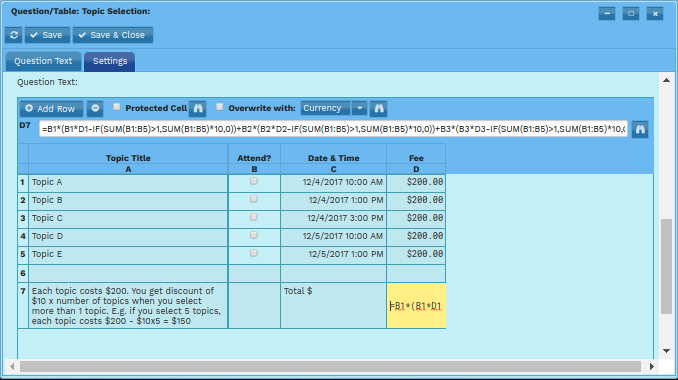
Task: Select the Topic C cell
Action: point(128,219)
